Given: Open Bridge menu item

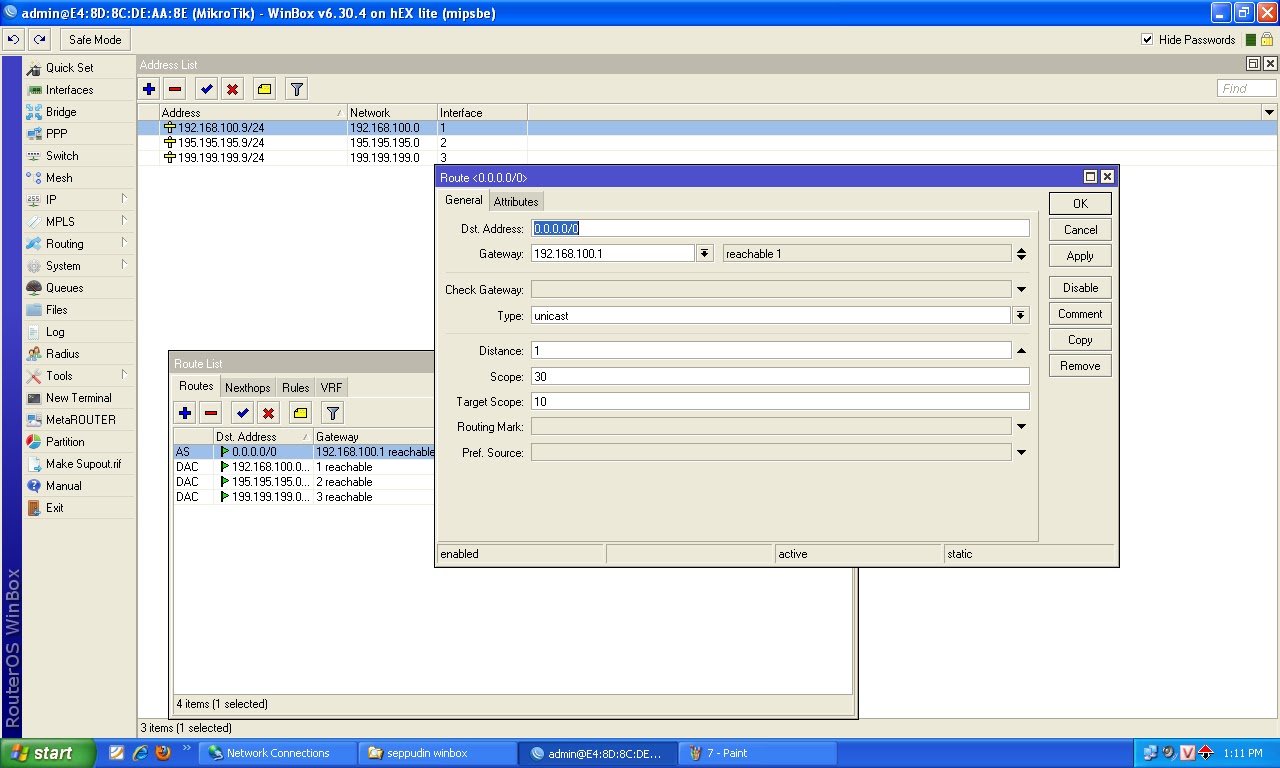Looking at the screenshot, I should pyautogui.click(x=79, y=112).
